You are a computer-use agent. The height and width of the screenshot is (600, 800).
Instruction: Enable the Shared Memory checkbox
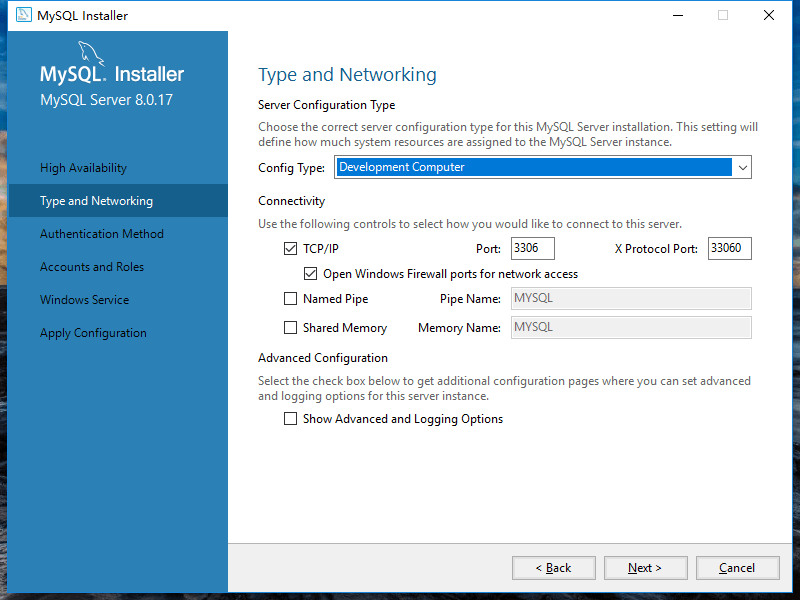coord(291,328)
